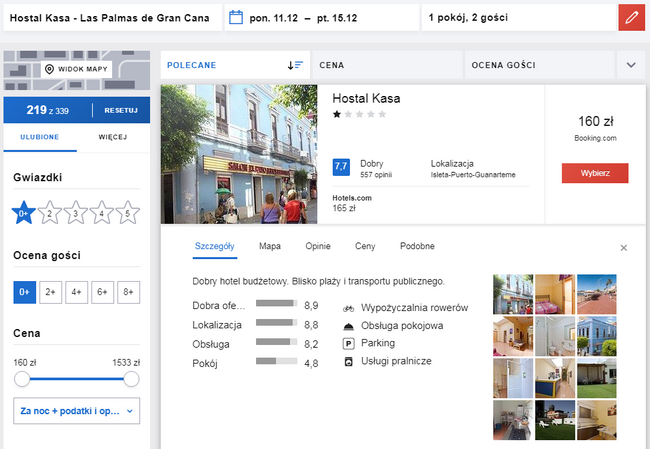This screenshot has width=650, height=449.
Task: Click the 557 opinii reviews text
Action: (376, 175)
